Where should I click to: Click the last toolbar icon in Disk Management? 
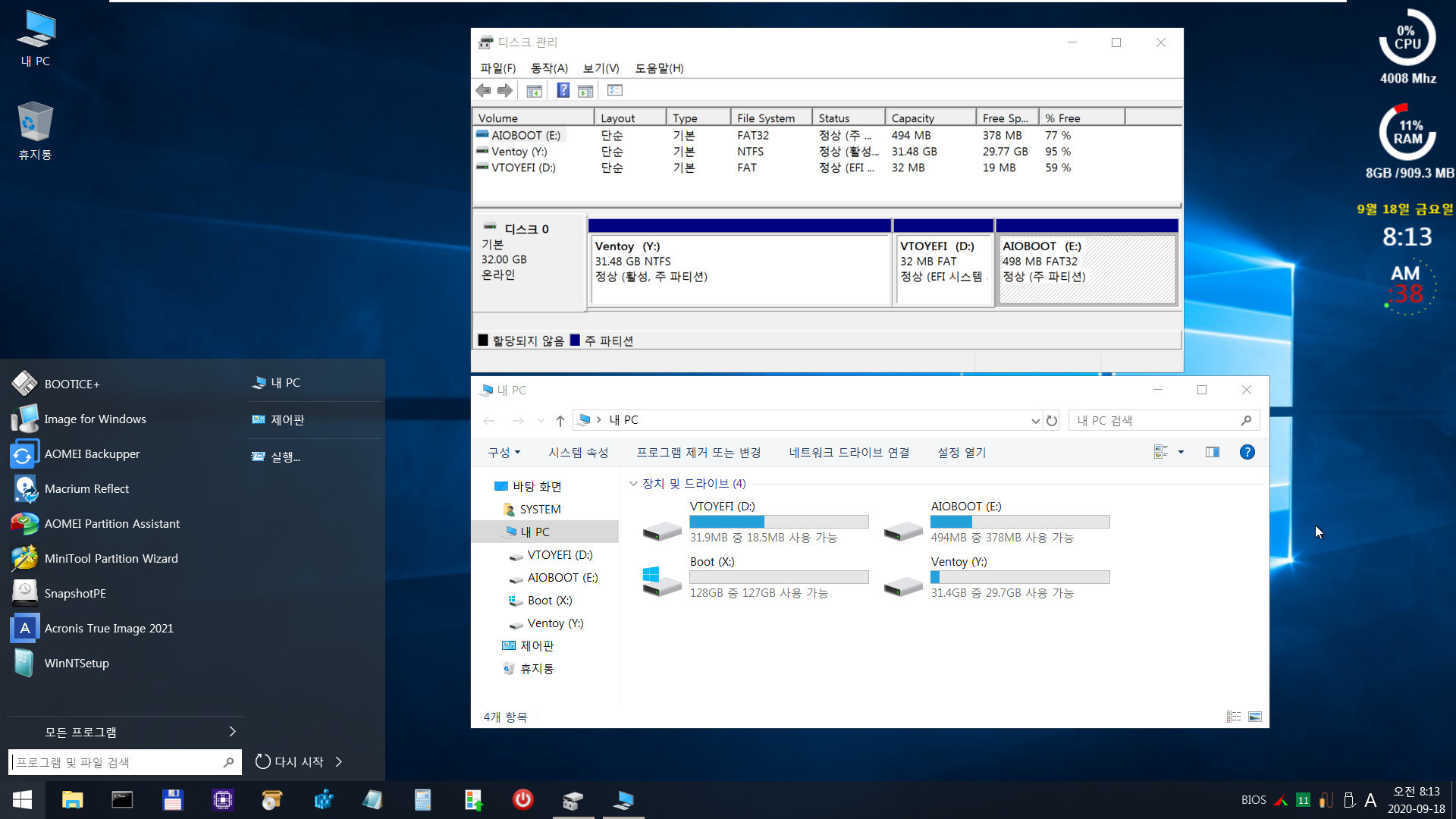point(615,90)
